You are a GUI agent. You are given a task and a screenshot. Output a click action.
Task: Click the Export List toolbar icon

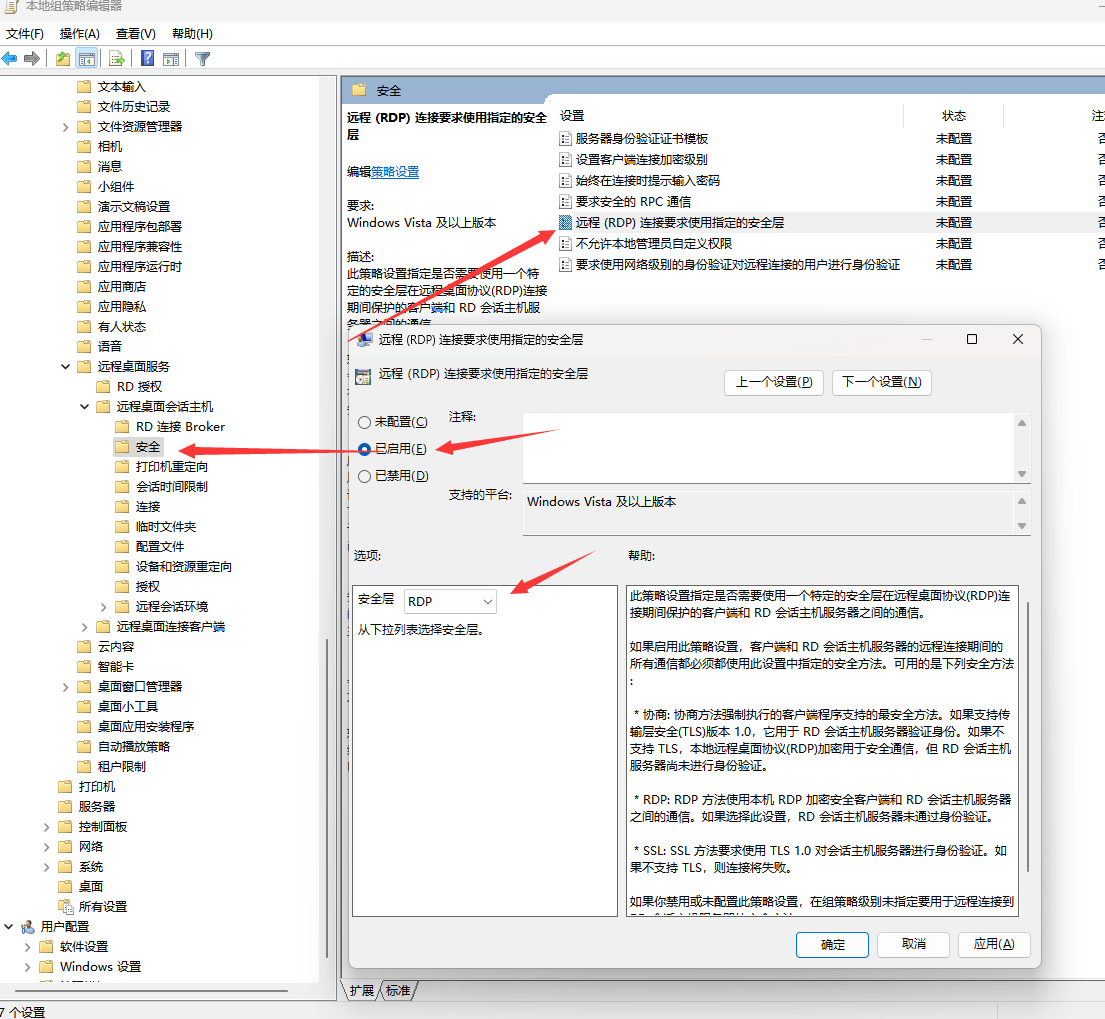117,59
